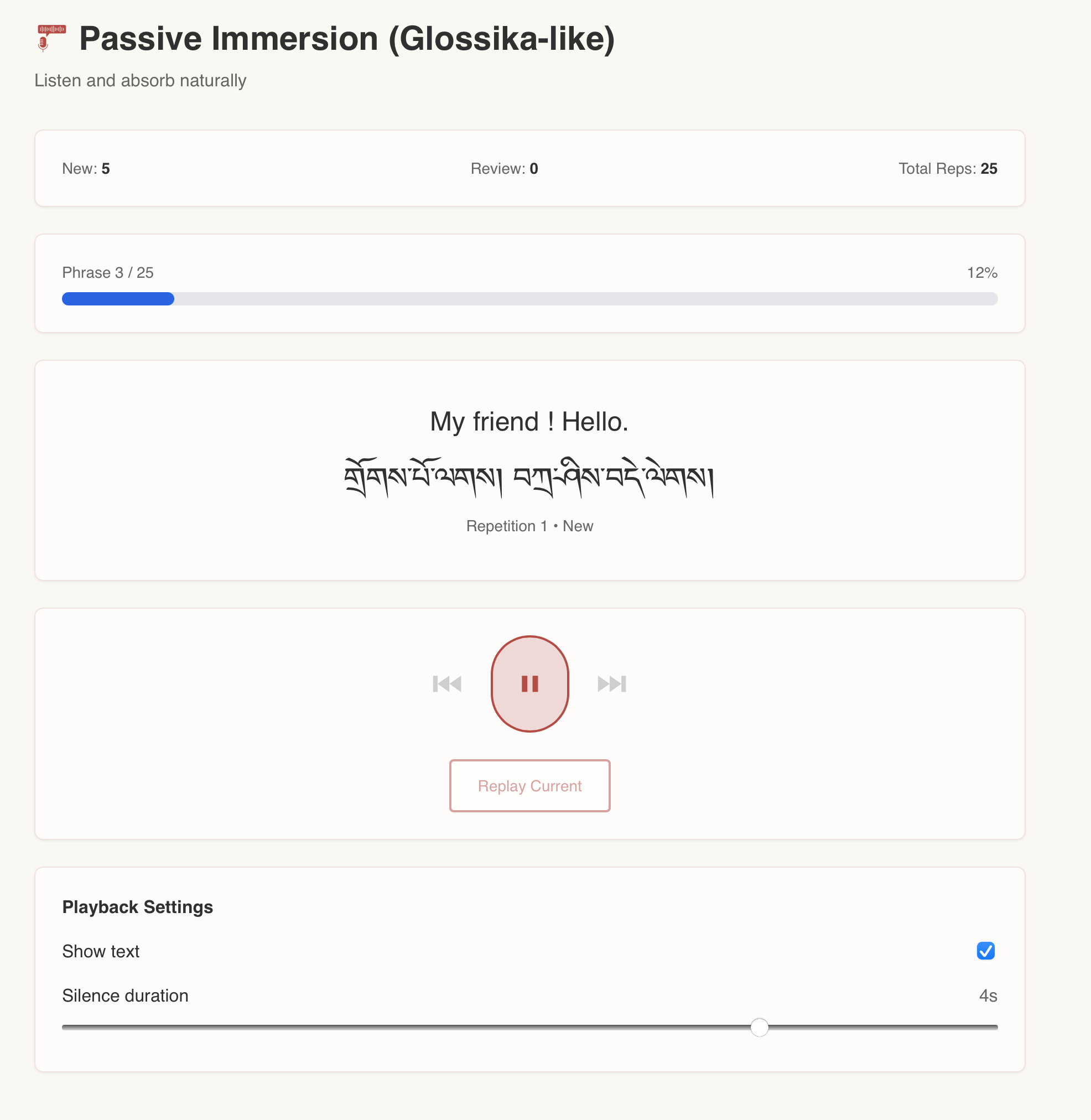
Task: Click the next-track double-arrow icon
Action: 610,683
